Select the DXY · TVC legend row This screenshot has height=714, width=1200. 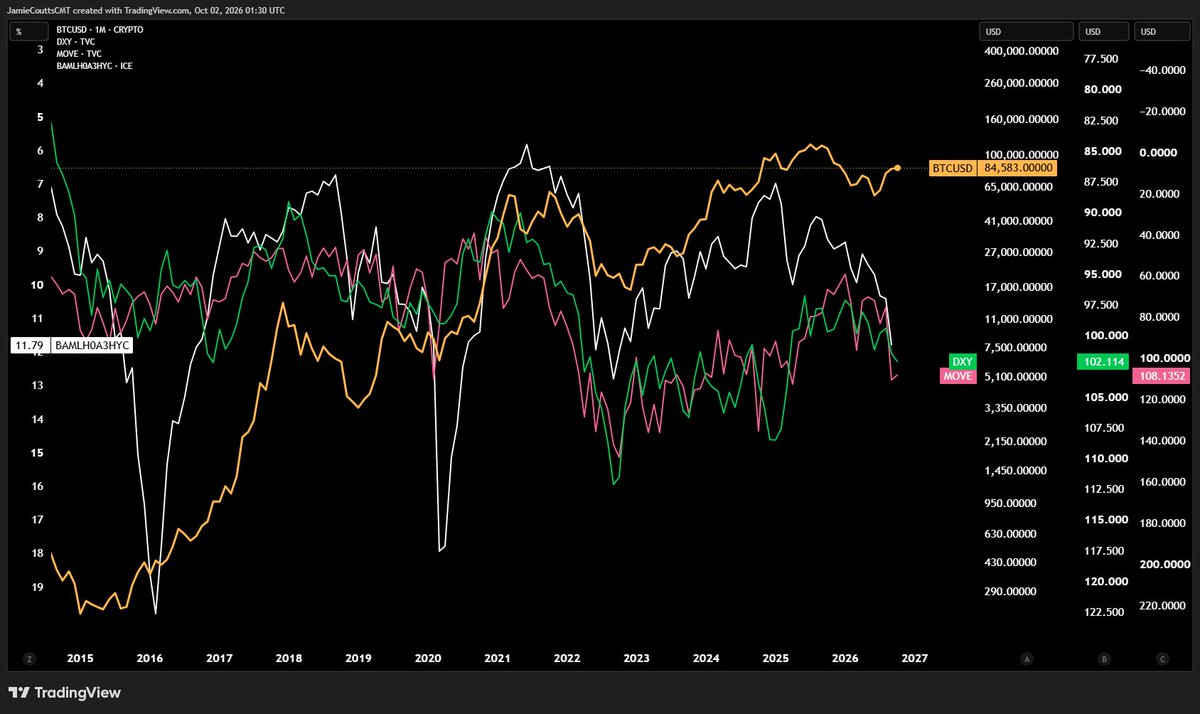(x=76, y=42)
